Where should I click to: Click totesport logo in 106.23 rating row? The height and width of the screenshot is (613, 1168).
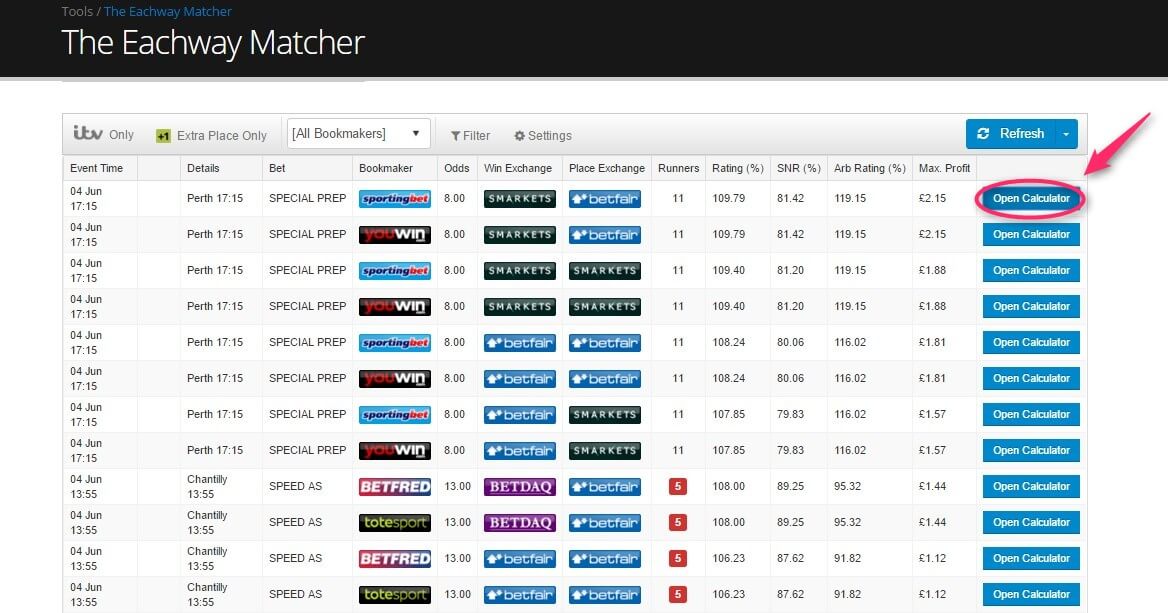tap(395, 594)
